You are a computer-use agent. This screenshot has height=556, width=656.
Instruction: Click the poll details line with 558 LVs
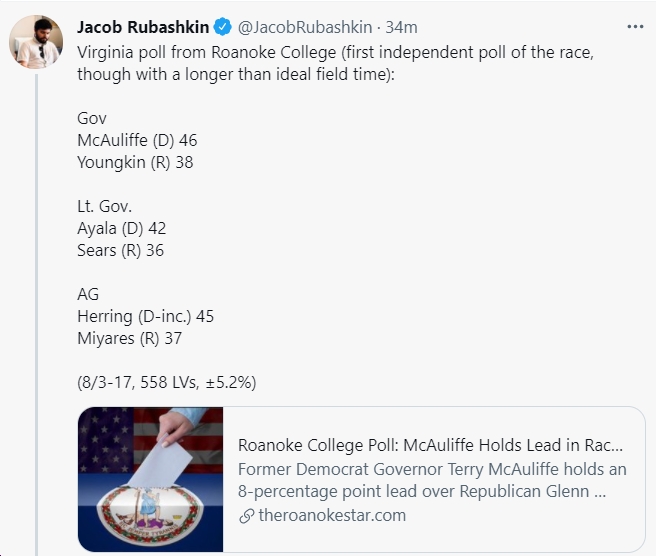167,382
